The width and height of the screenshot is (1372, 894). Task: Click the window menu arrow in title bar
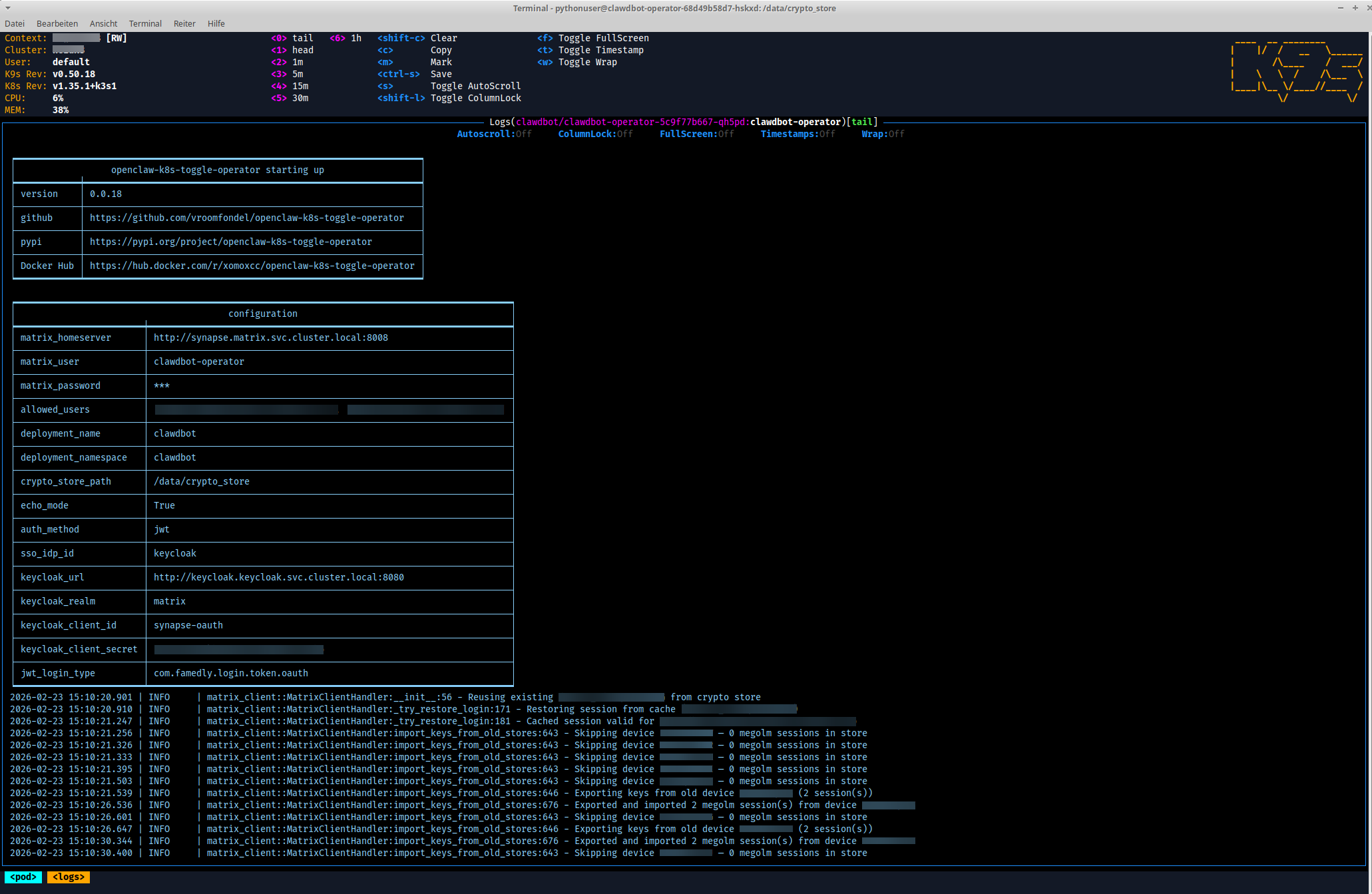[x=8, y=8]
